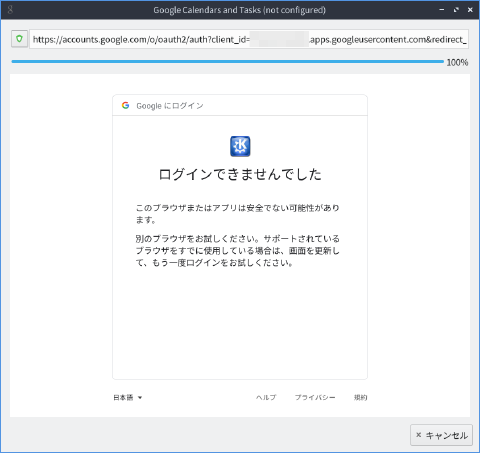Click the page loading progress bar
Image resolution: width=480 pixels, height=453 pixels.
[x=228, y=62]
